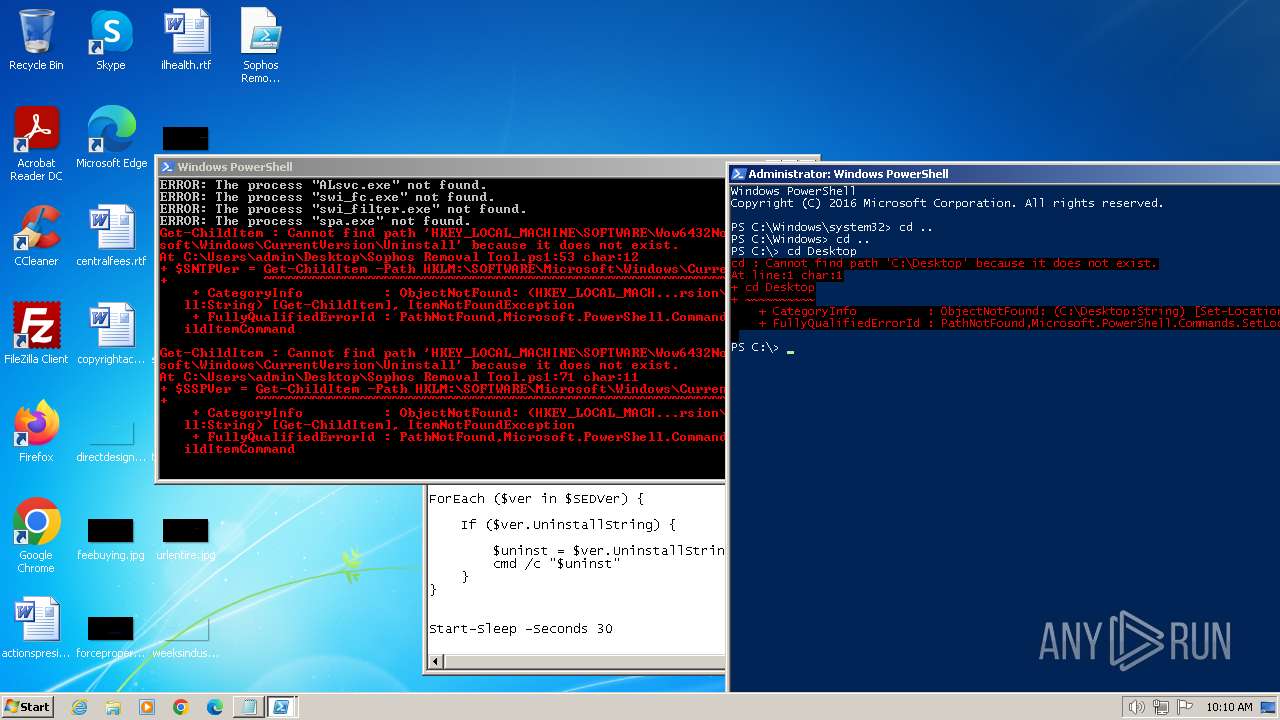The height and width of the screenshot is (720, 1280).
Task: Open Chrome from the taskbar
Action: click(181, 707)
